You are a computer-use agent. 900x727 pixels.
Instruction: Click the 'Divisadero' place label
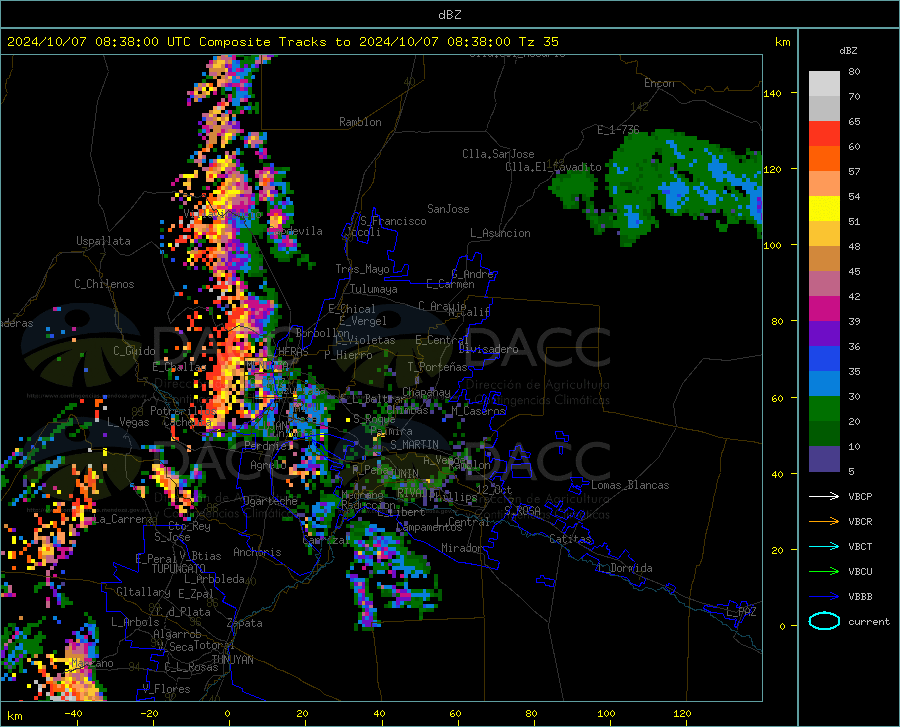coord(488,349)
